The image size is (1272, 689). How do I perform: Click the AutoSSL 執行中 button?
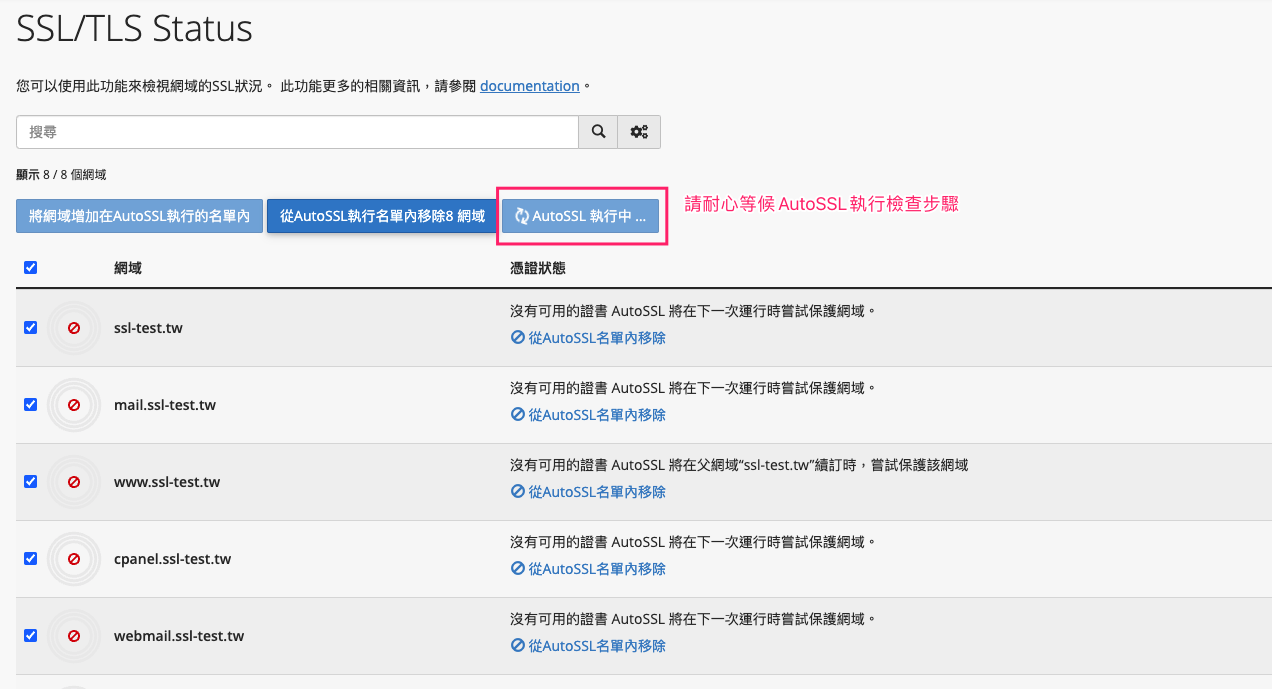(581, 216)
